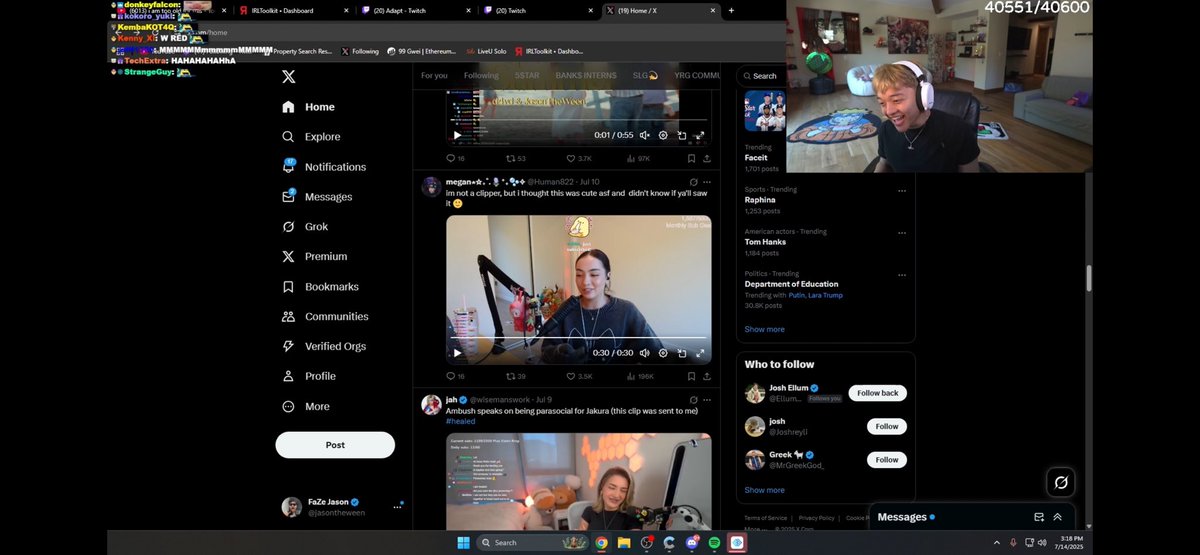Open Verified Orgs in the sidebar
The height and width of the screenshot is (555, 1200).
click(324, 346)
